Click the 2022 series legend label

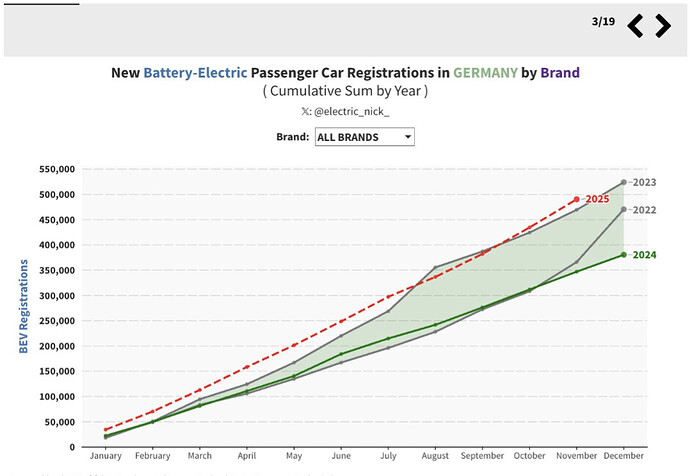point(644,210)
